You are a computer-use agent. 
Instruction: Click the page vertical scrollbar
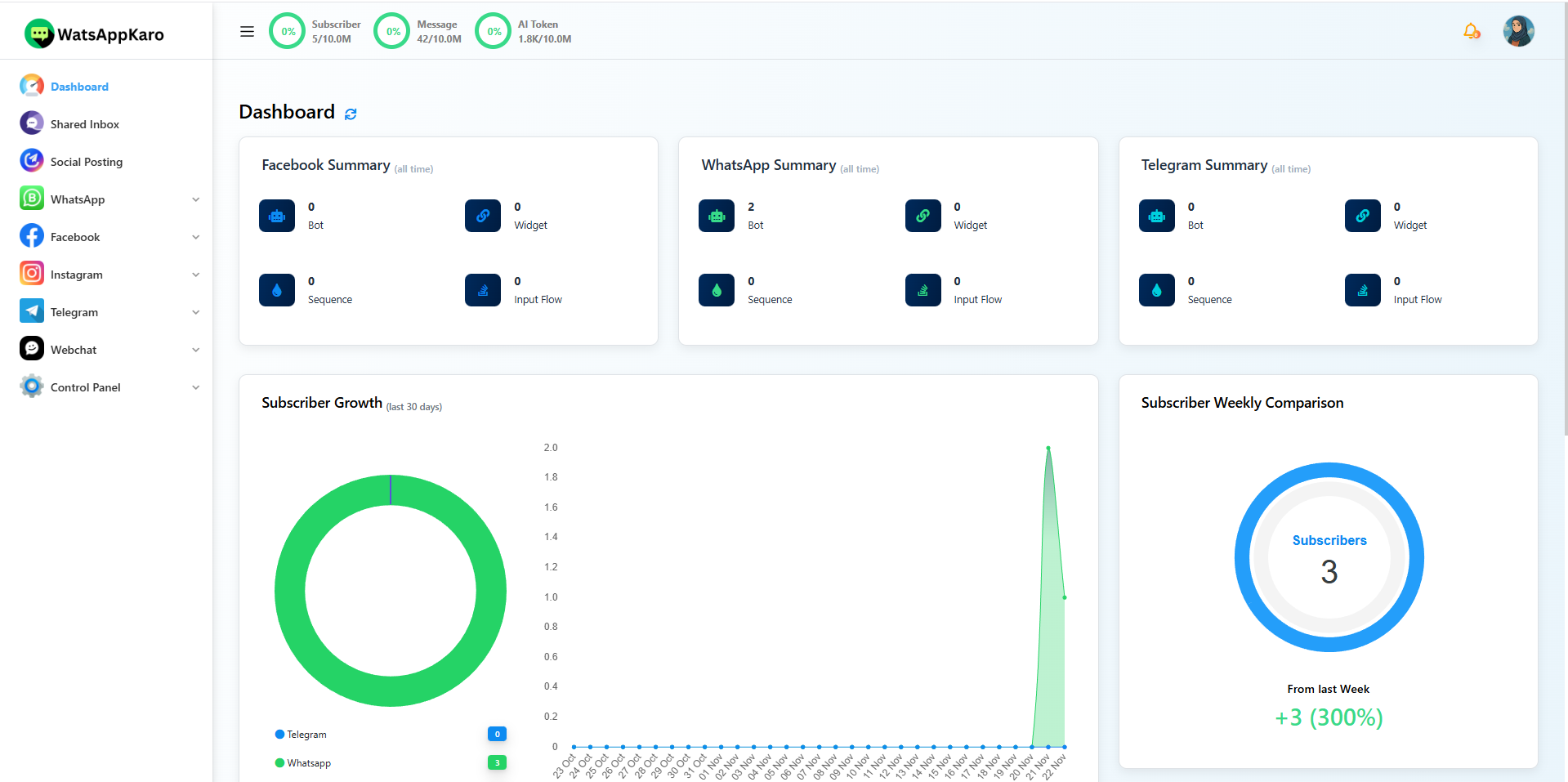(x=1565, y=219)
